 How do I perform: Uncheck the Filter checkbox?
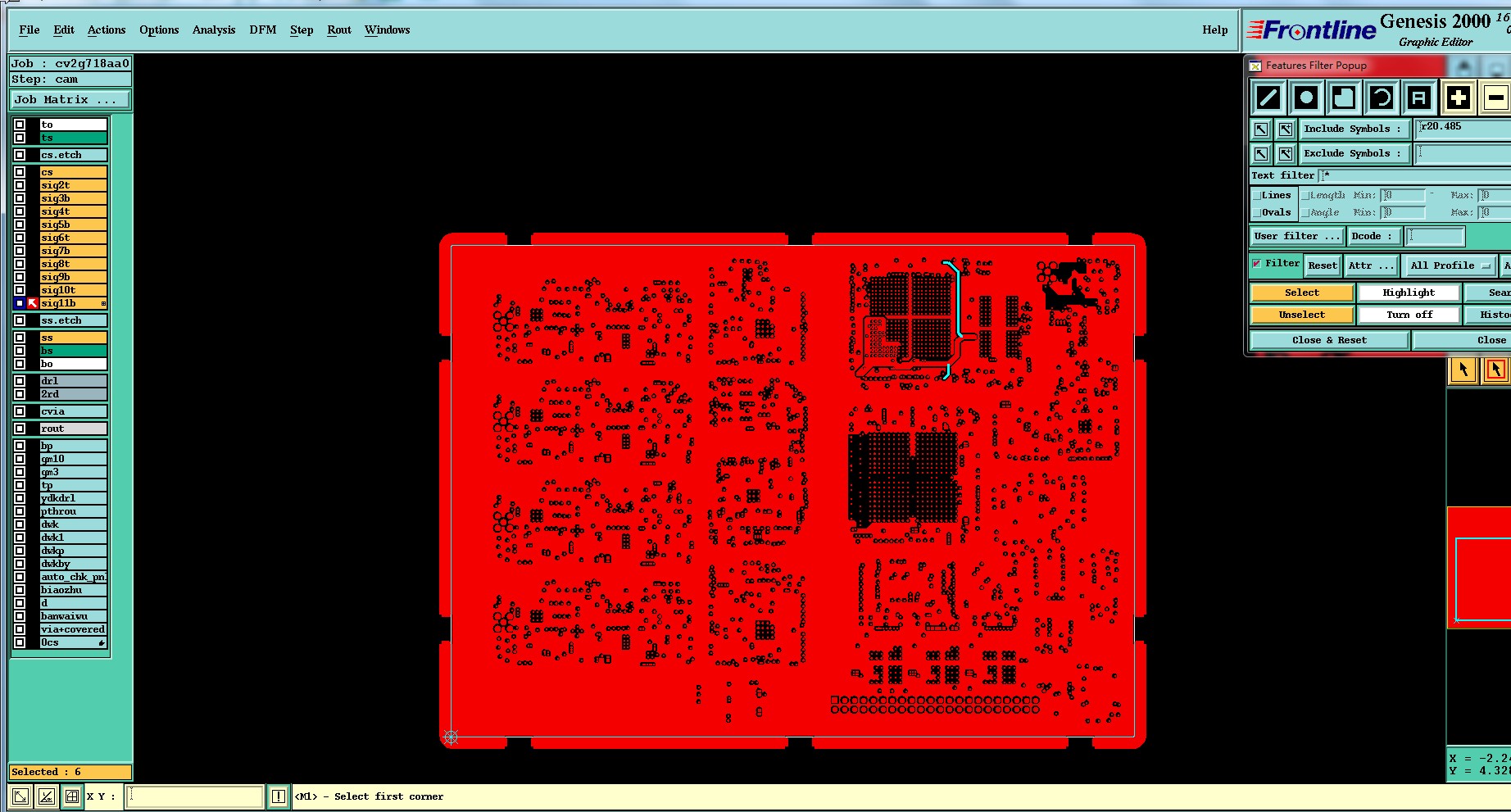[x=1257, y=264]
